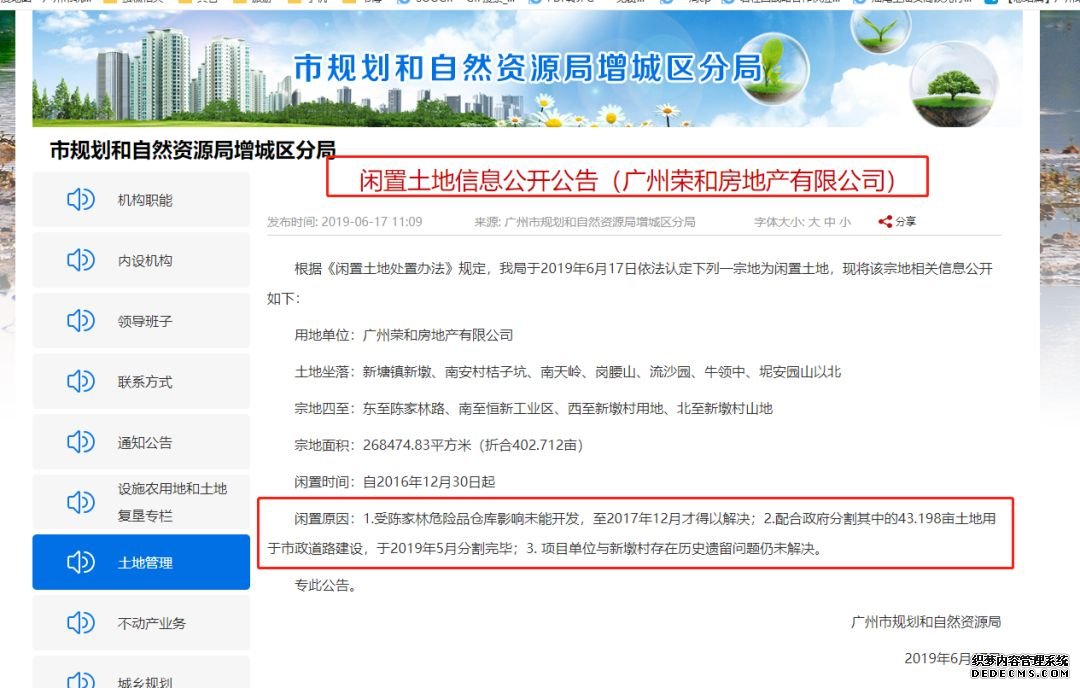Open the 机构职能 sidebar menu
This screenshot has height=688, width=1080.
point(141,200)
